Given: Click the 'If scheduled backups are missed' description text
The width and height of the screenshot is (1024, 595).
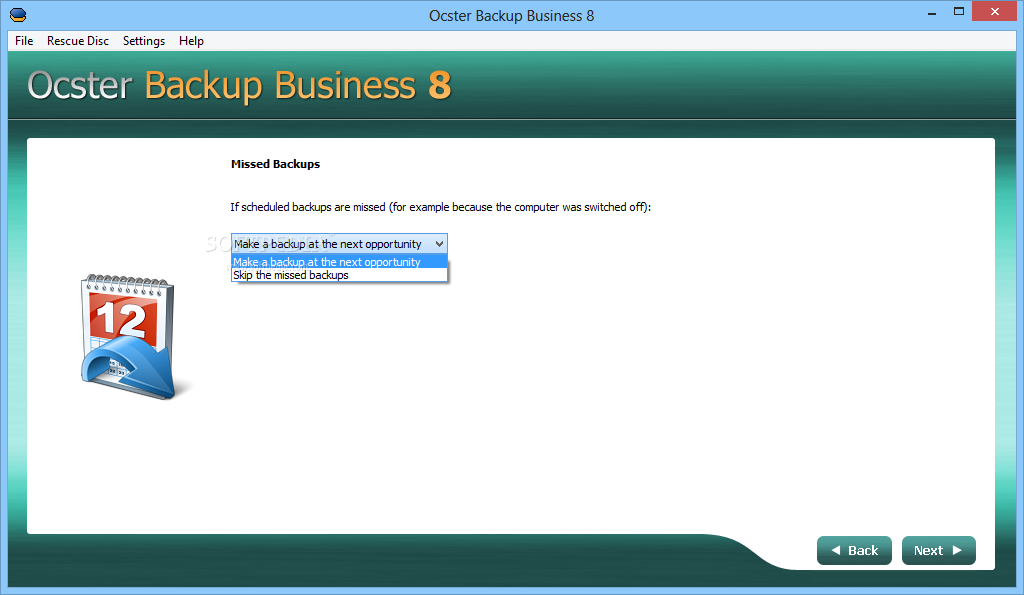Looking at the screenshot, I should click(x=440, y=207).
